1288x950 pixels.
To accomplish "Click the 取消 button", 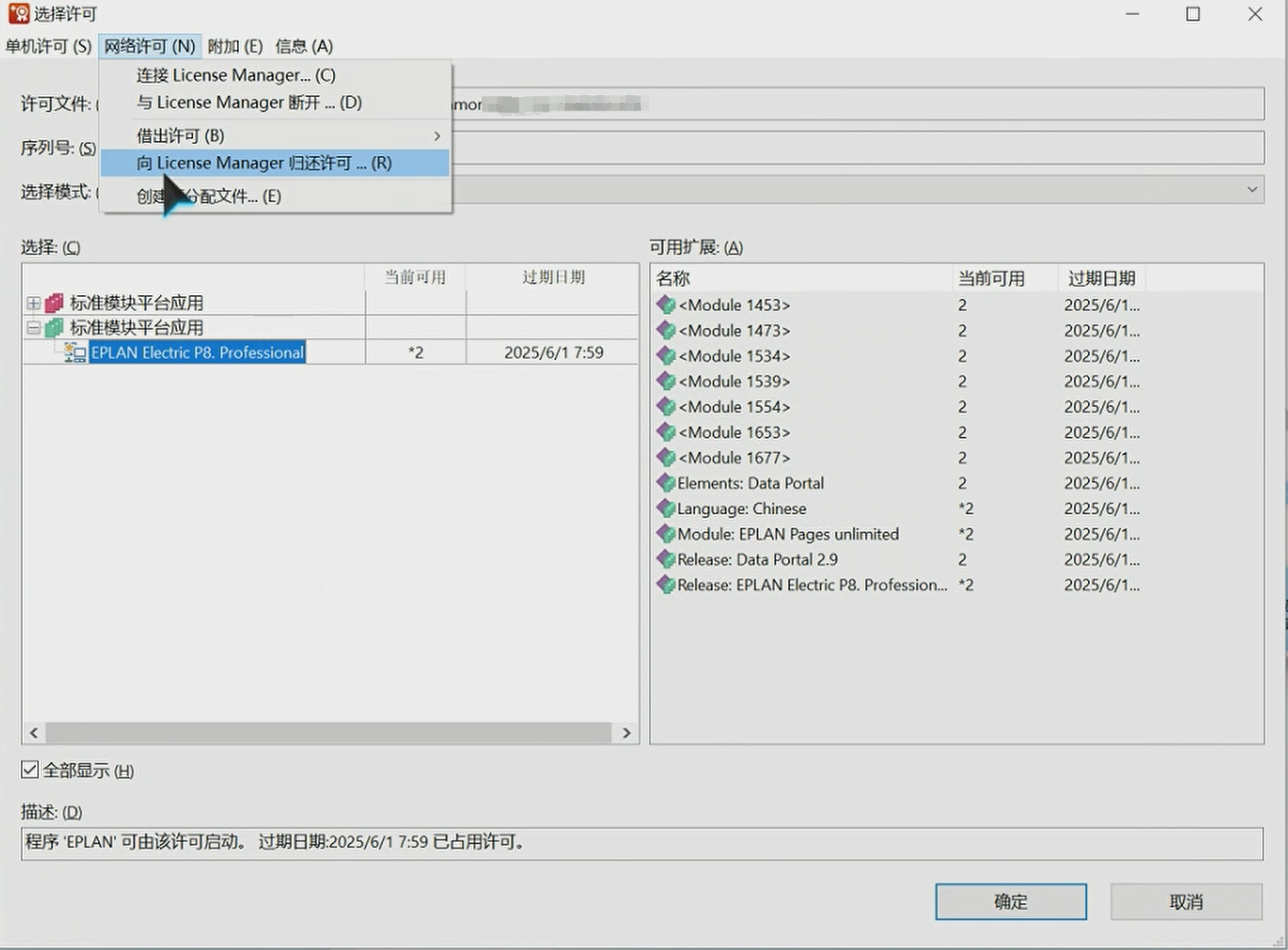I will pos(1186,901).
